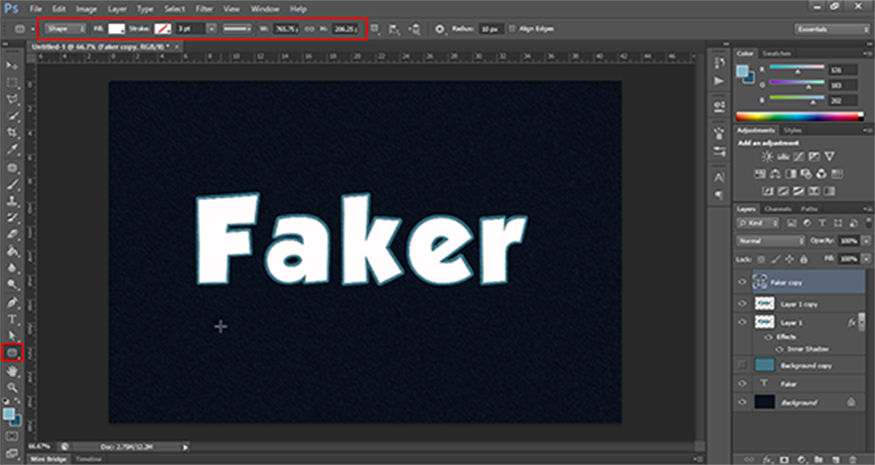Switch to the Channels tab
The image size is (875, 465).
coord(780,208)
